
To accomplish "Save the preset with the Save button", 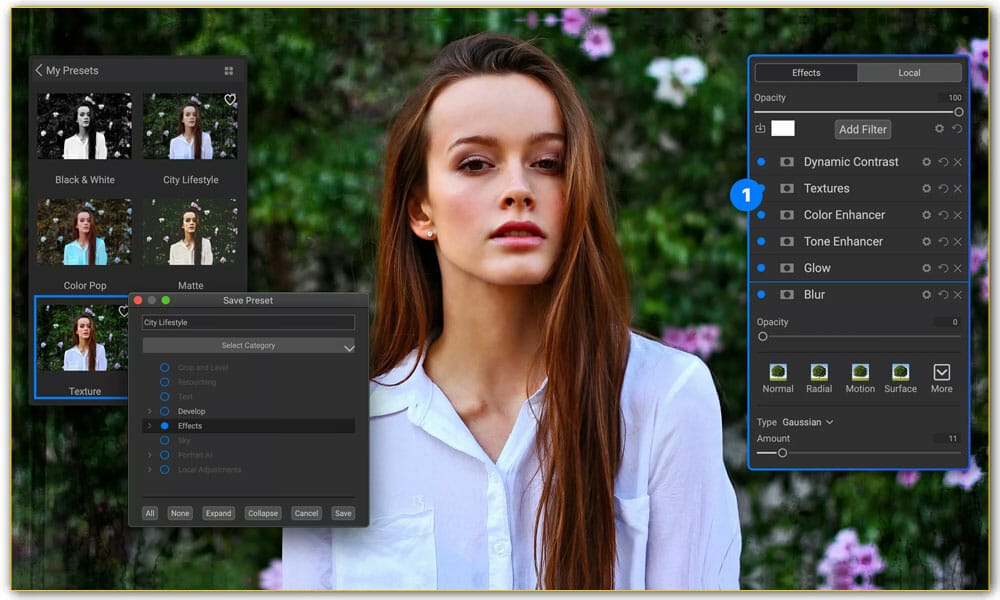I will coord(343,512).
